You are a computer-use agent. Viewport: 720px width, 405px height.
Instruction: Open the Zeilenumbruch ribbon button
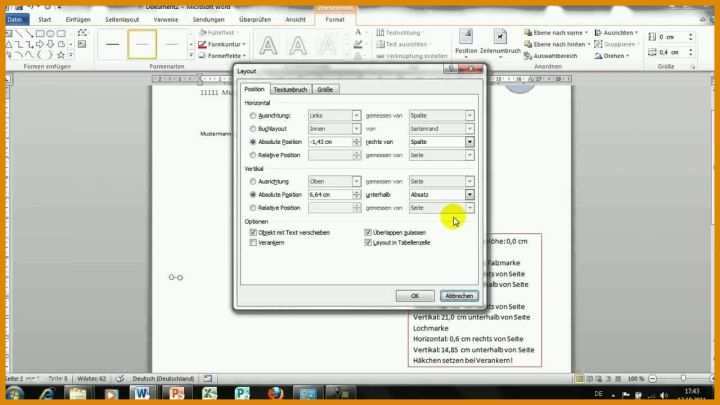coord(500,44)
